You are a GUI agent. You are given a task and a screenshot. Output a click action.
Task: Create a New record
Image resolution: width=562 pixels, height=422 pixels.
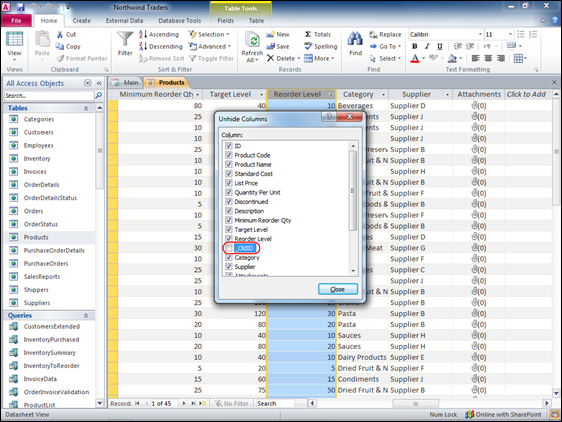(x=277, y=34)
